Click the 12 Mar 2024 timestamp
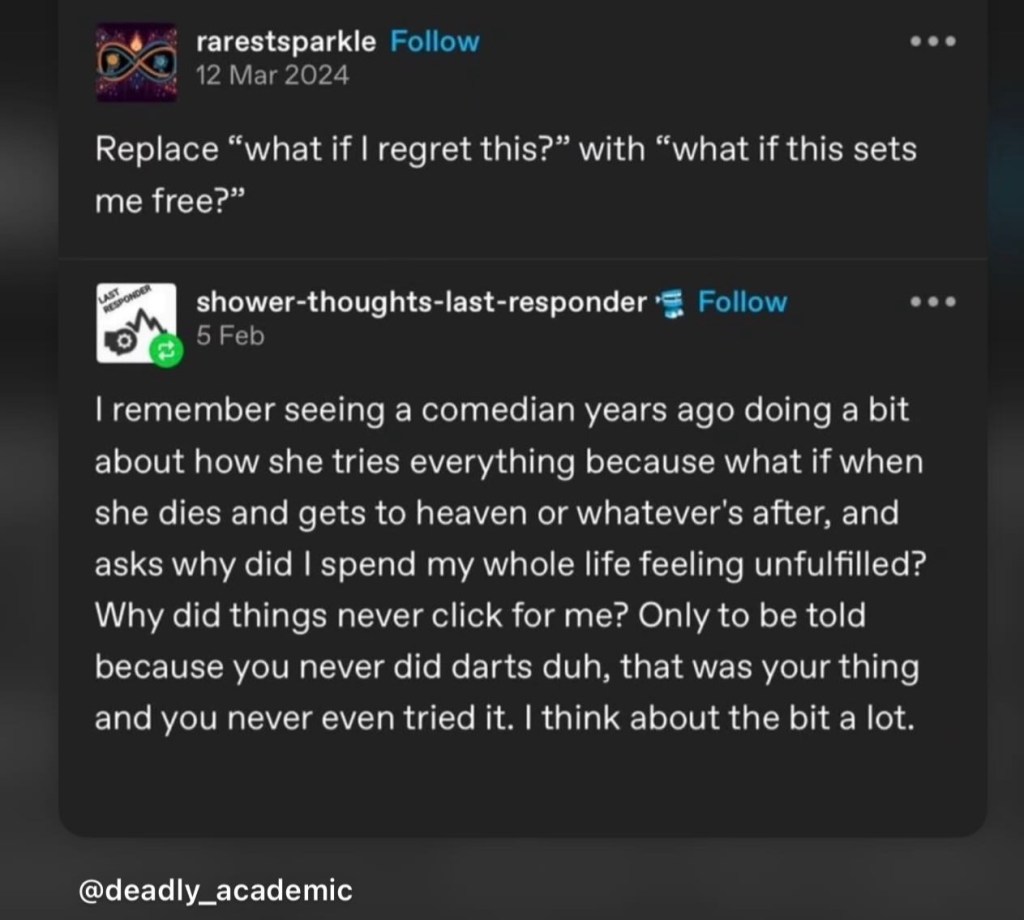Screen dimensions: 1024x920 (x=272, y=74)
